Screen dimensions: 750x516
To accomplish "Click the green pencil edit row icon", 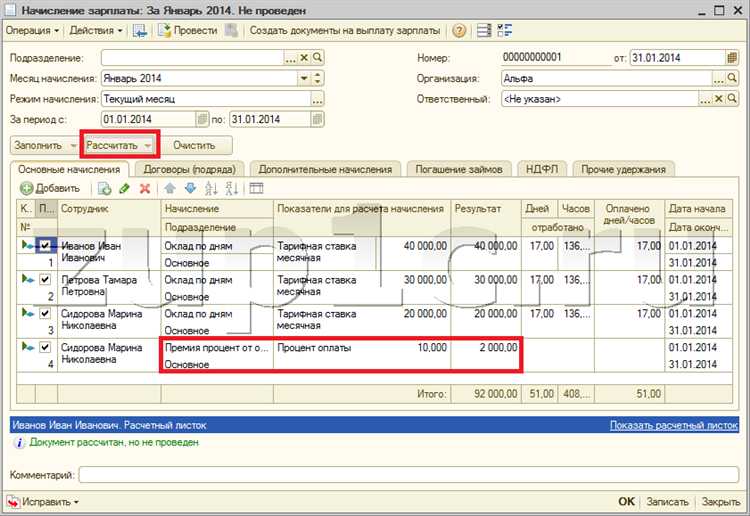I will pyautogui.click(x=124, y=188).
